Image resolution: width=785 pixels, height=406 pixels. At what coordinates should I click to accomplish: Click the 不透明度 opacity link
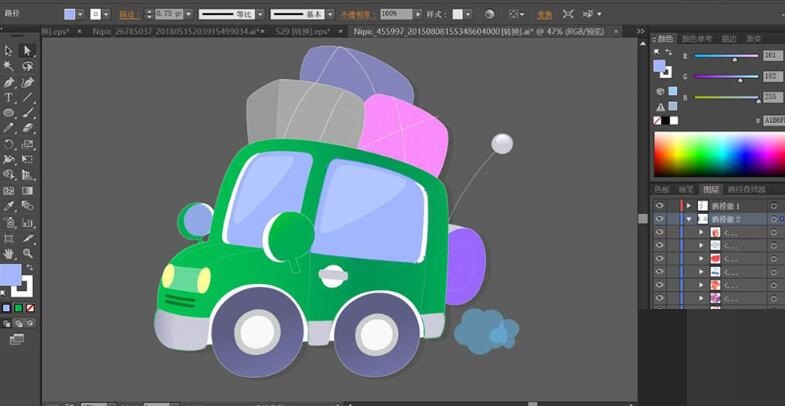click(357, 15)
